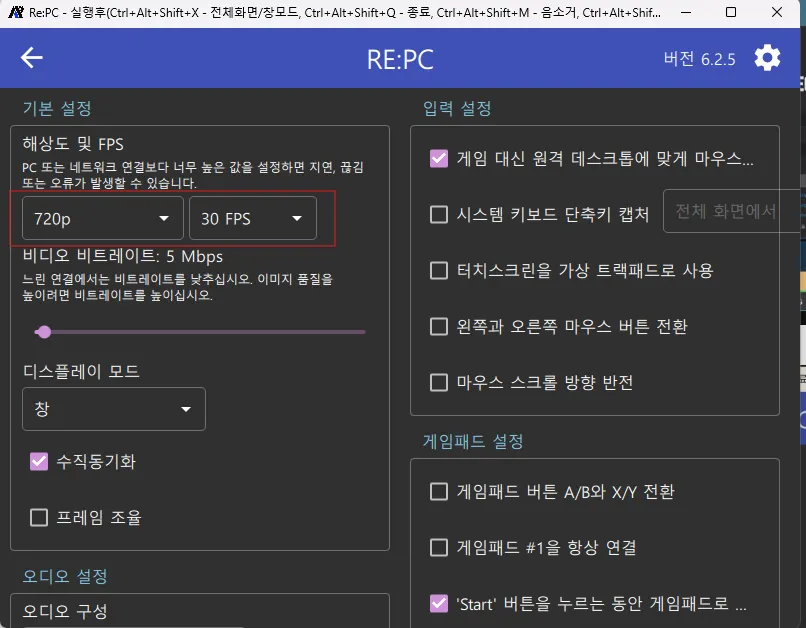Adjust the video bitrate slider handle

(44, 332)
